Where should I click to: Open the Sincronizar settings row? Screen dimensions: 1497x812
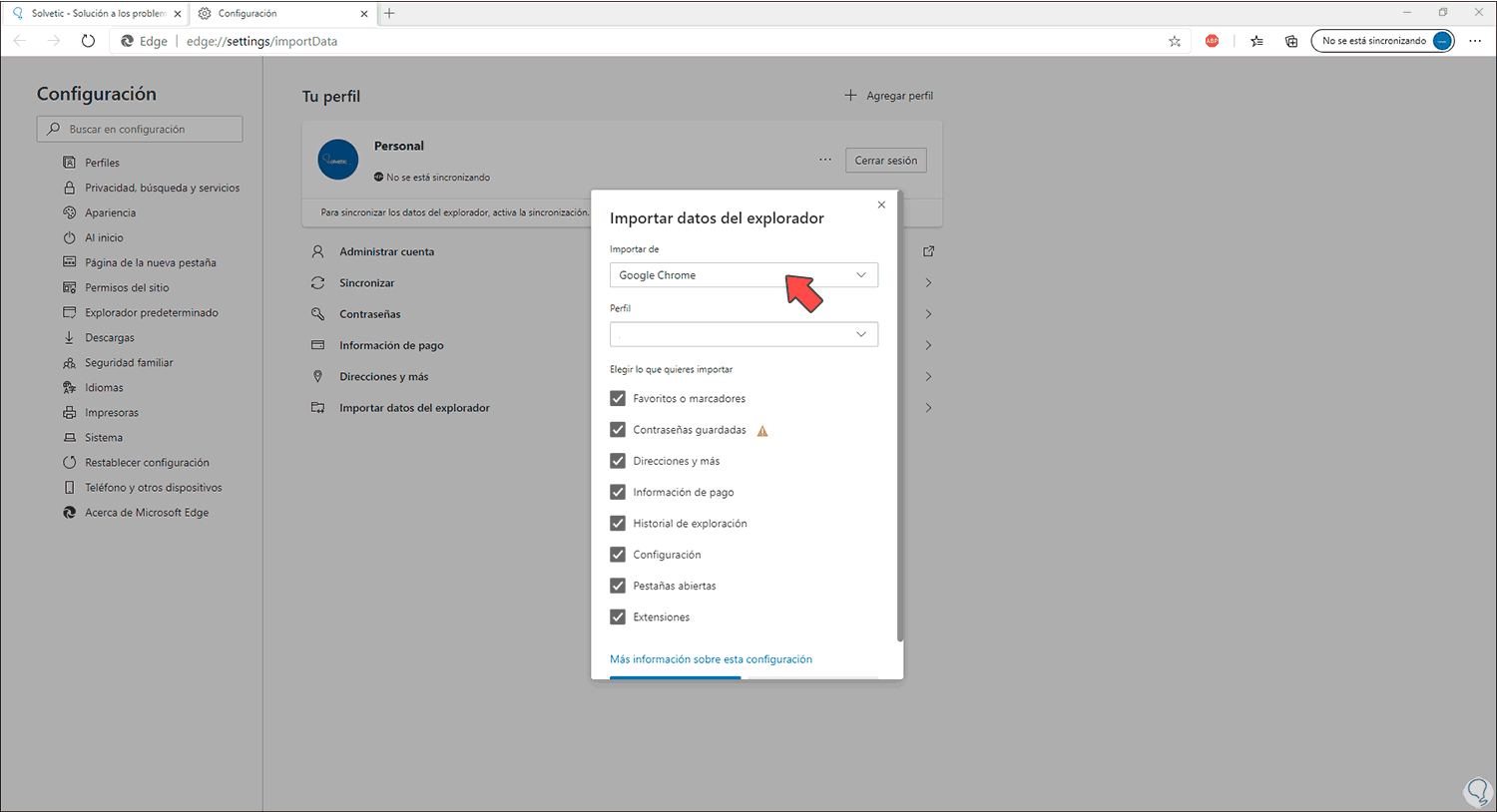pos(623,283)
